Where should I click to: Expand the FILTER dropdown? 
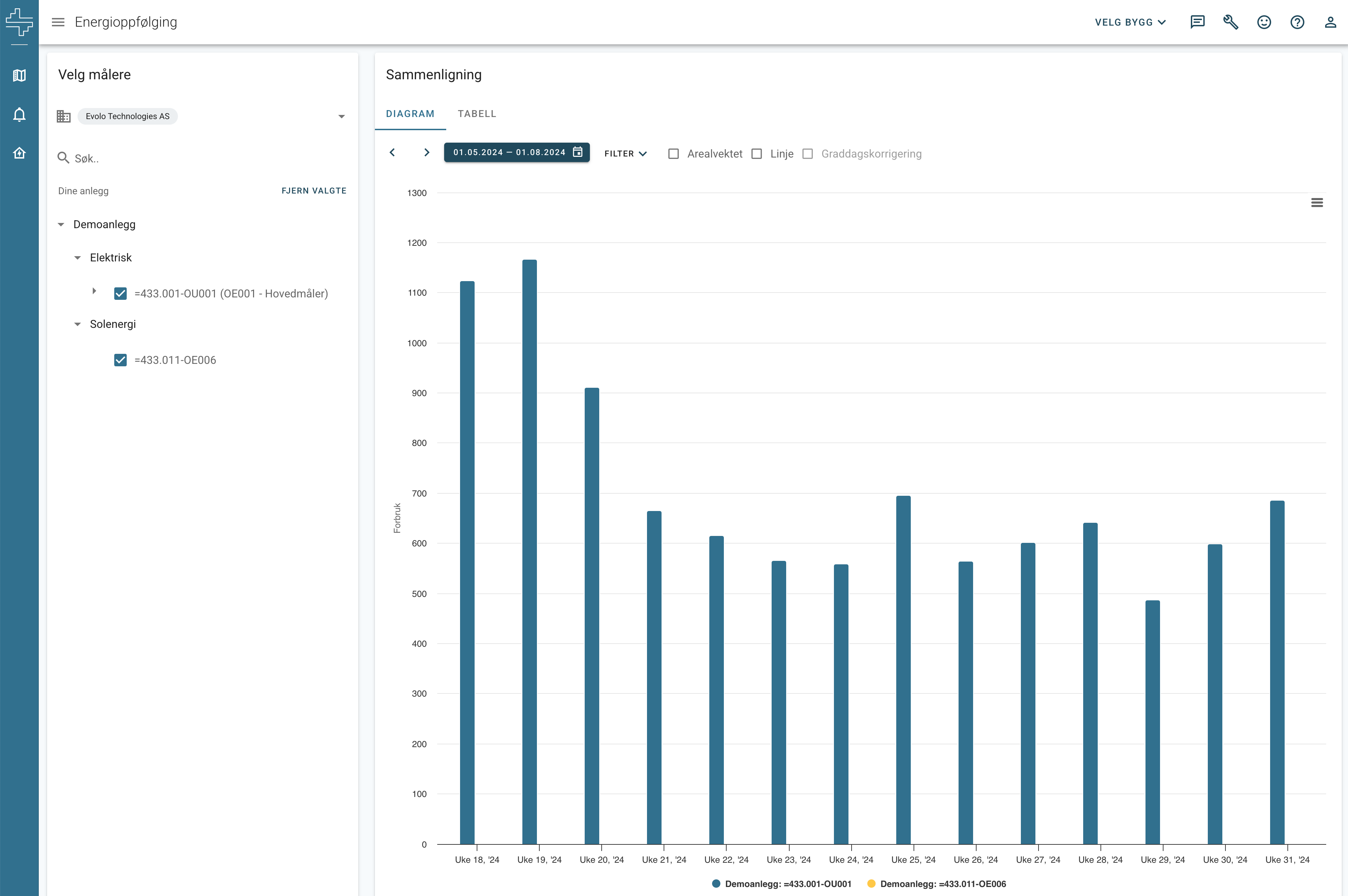[x=626, y=154]
